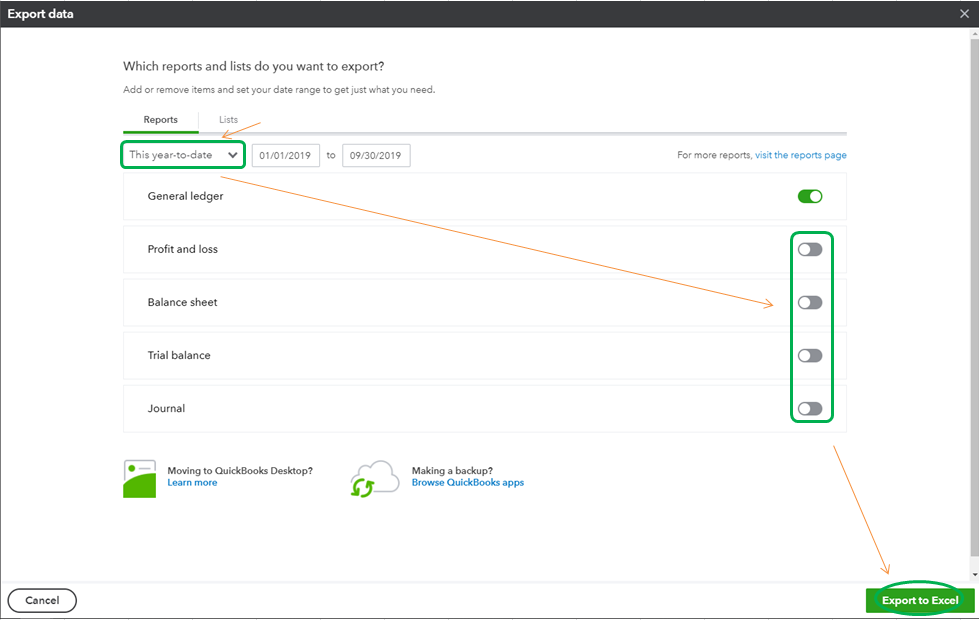Edit the end date 09/30/2019 field

point(376,155)
